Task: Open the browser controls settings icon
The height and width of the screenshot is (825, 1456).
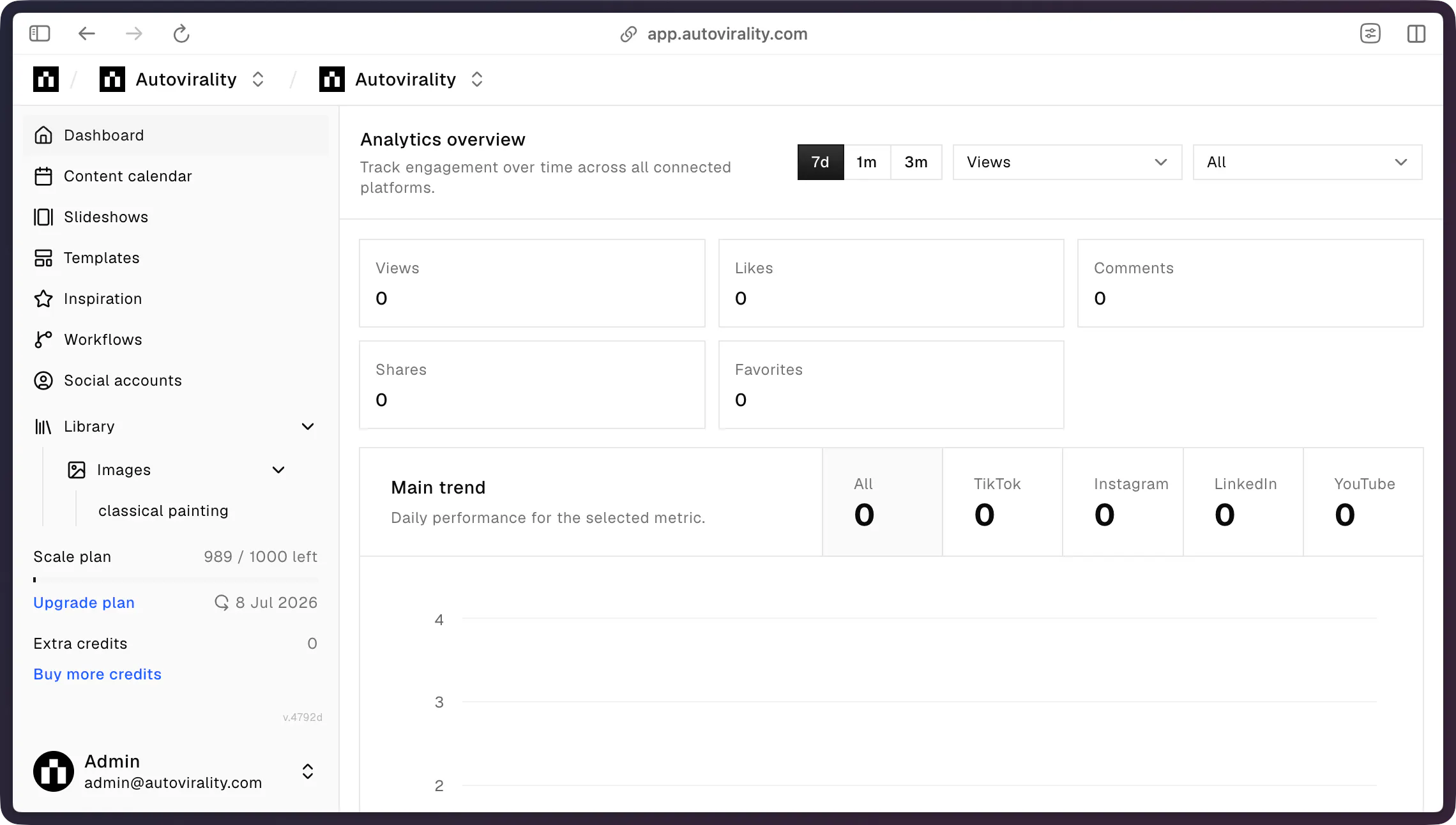Action: pos(1370,33)
